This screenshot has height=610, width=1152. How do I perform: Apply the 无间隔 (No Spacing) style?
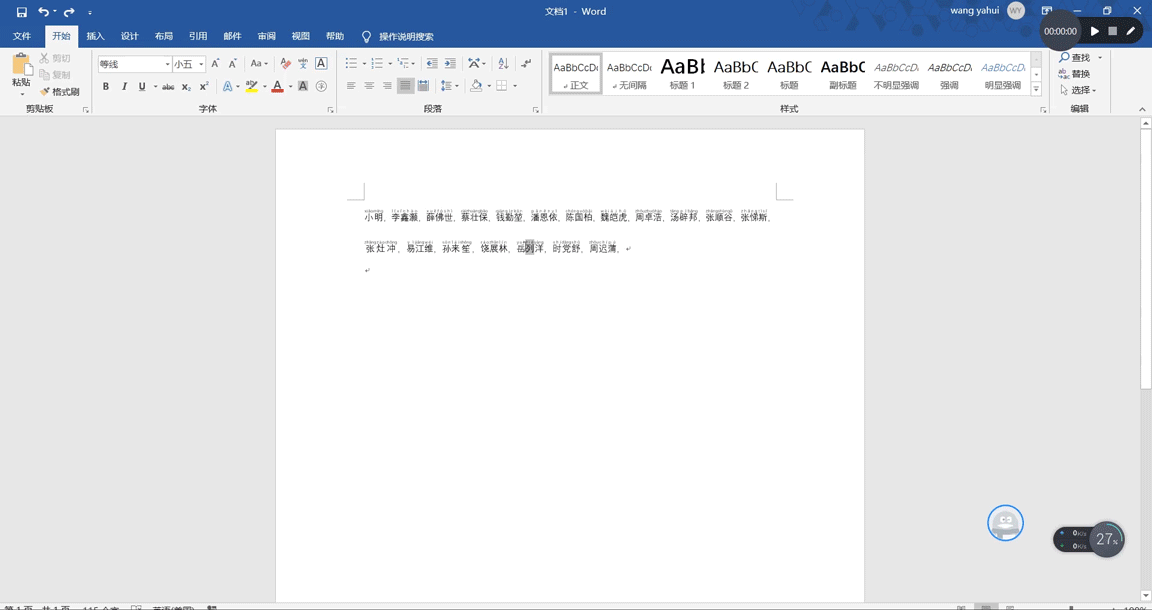coord(629,73)
